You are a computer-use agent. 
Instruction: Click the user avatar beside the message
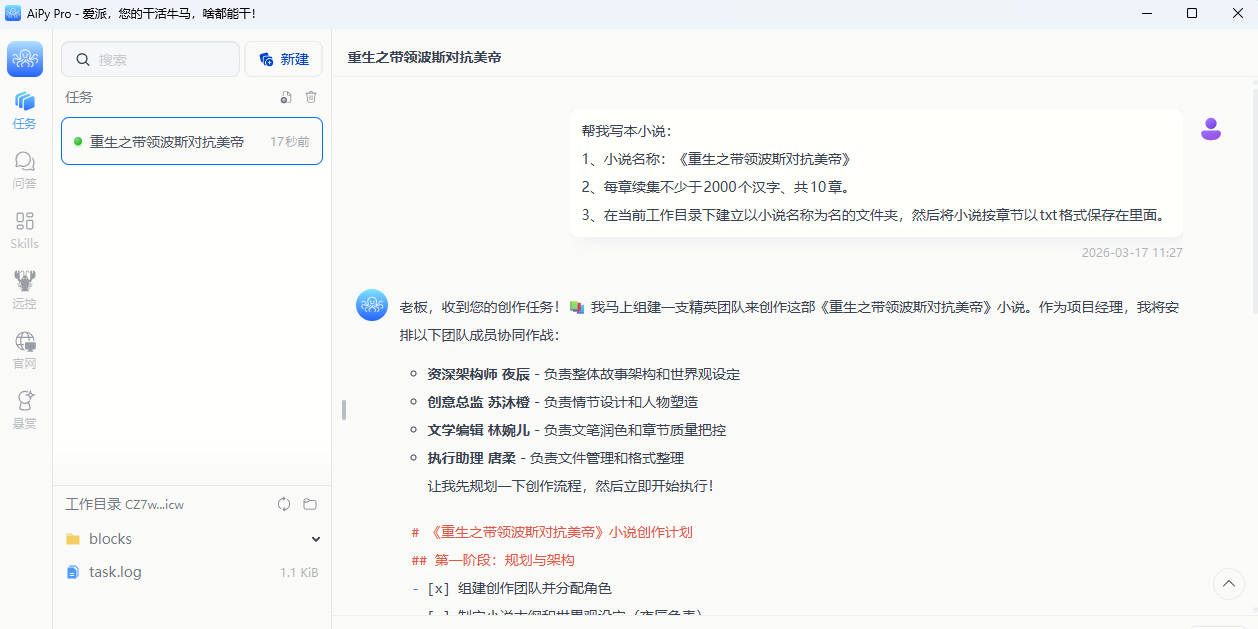pos(1211,128)
